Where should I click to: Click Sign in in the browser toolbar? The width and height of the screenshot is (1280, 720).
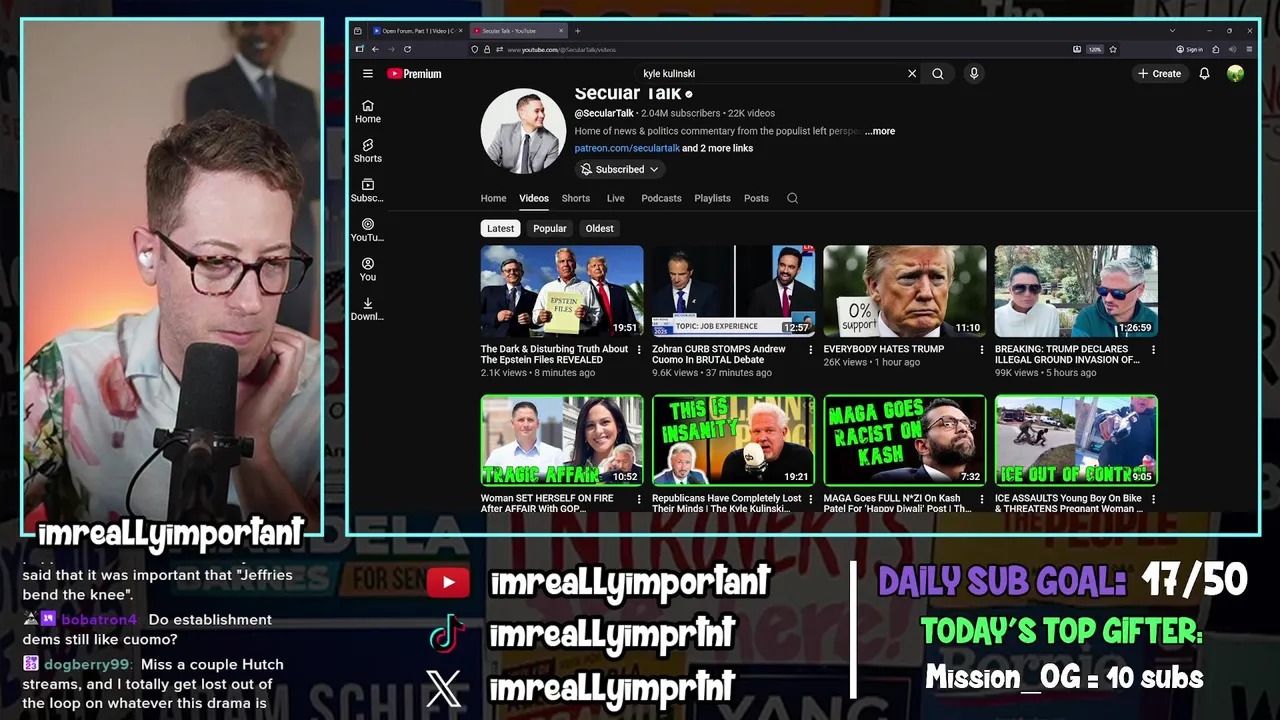(1189, 49)
